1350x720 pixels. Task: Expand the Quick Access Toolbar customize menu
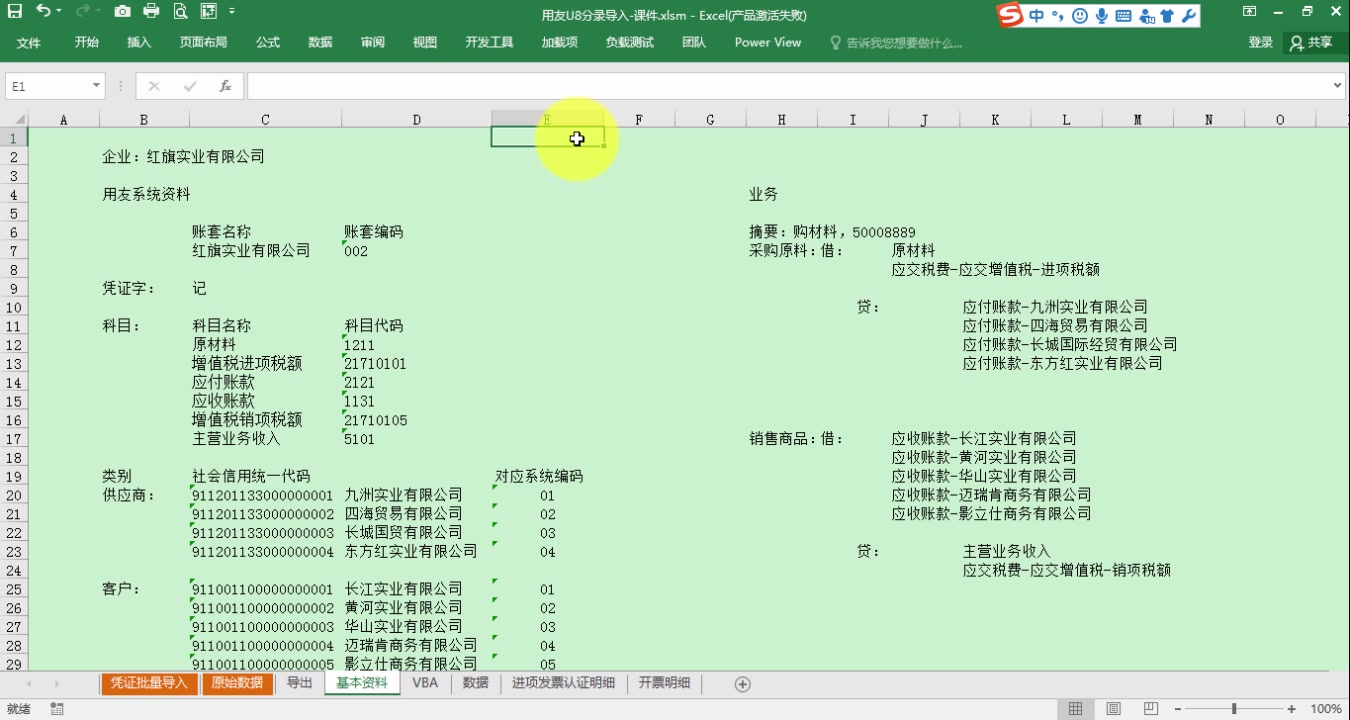pos(230,12)
